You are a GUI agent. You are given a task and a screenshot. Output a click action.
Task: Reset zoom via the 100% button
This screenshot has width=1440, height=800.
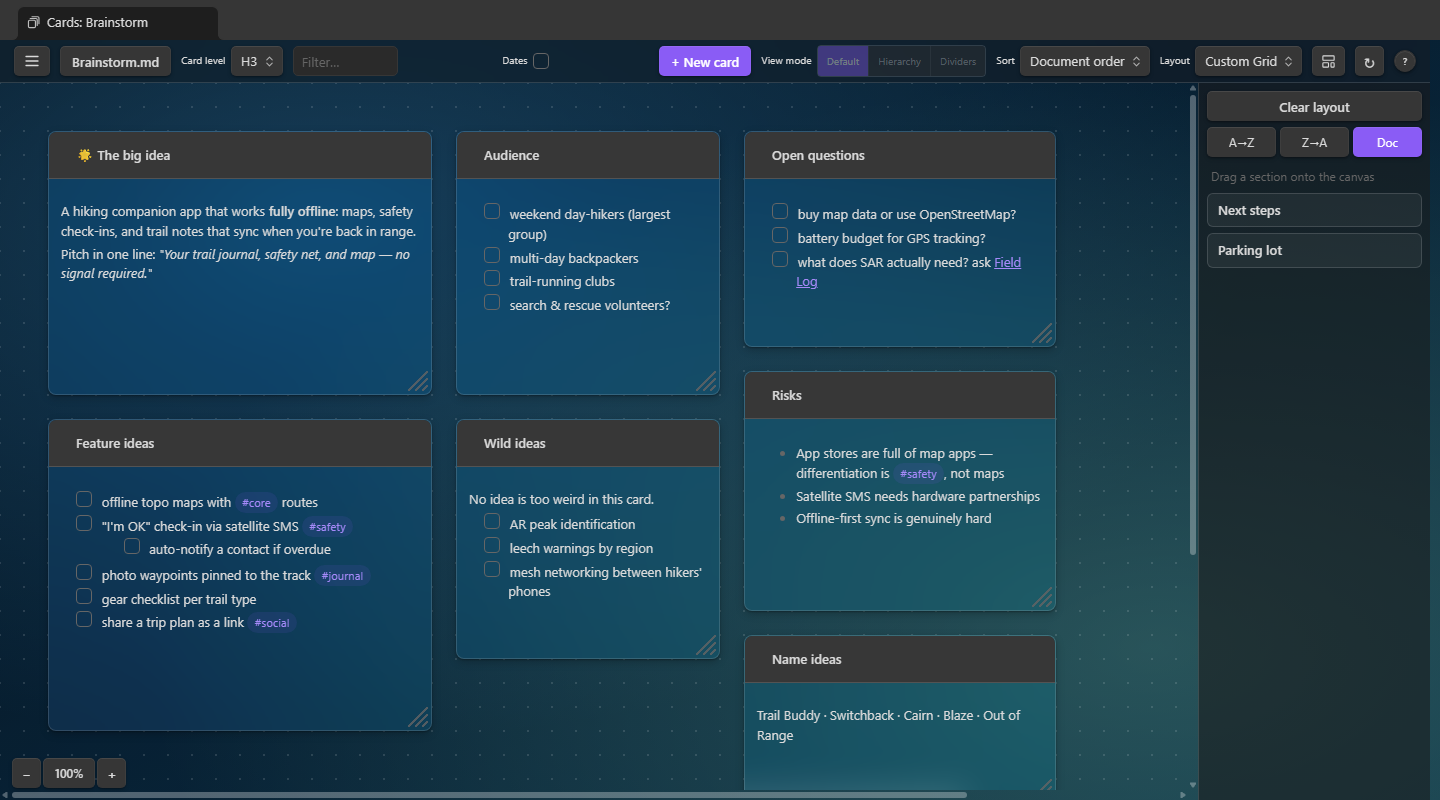[69, 773]
